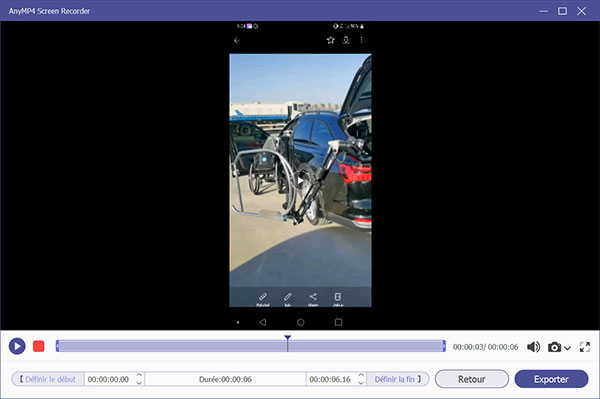Focus the start time field 00:00:00.00
This screenshot has width=600, height=399.
[x=109, y=379]
